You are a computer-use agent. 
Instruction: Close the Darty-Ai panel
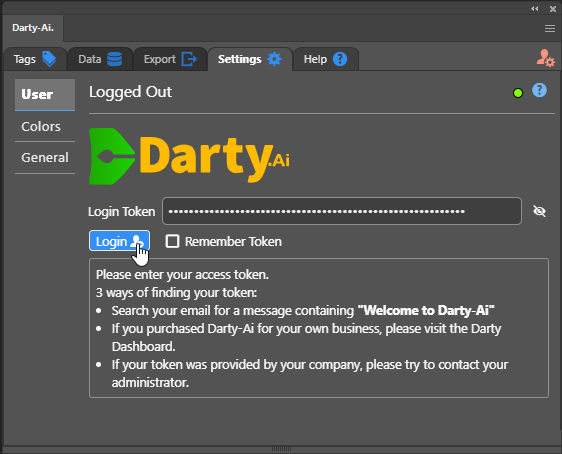click(553, 9)
